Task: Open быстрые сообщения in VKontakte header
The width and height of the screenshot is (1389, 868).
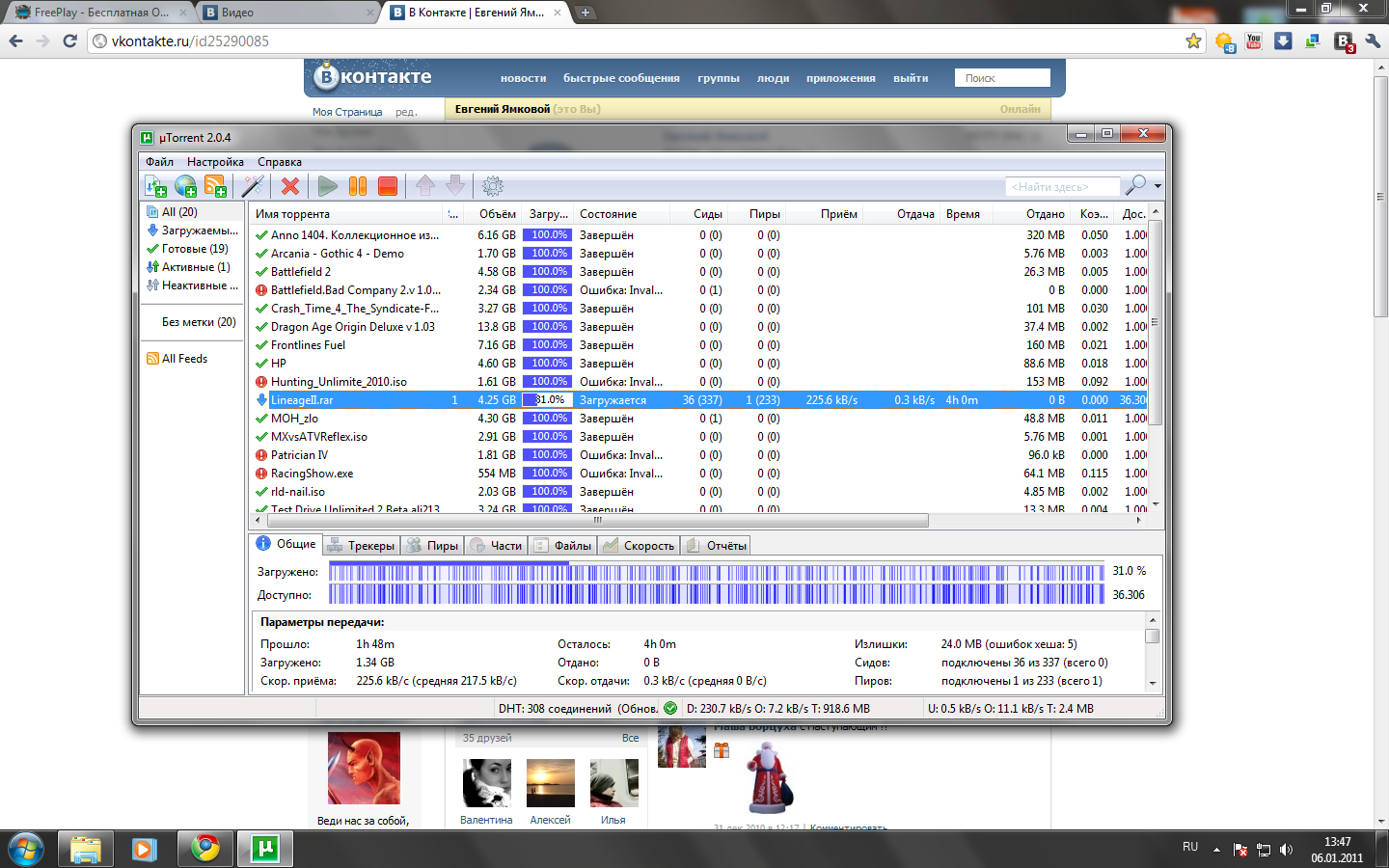Action: pos(622,78)
